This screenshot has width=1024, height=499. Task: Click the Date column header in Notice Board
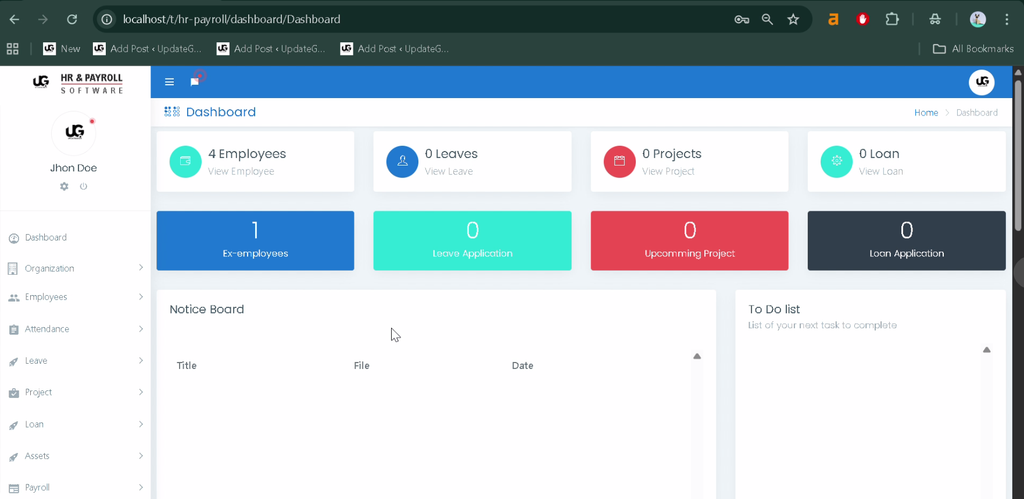pyautogui.click(x=522, y=366)
